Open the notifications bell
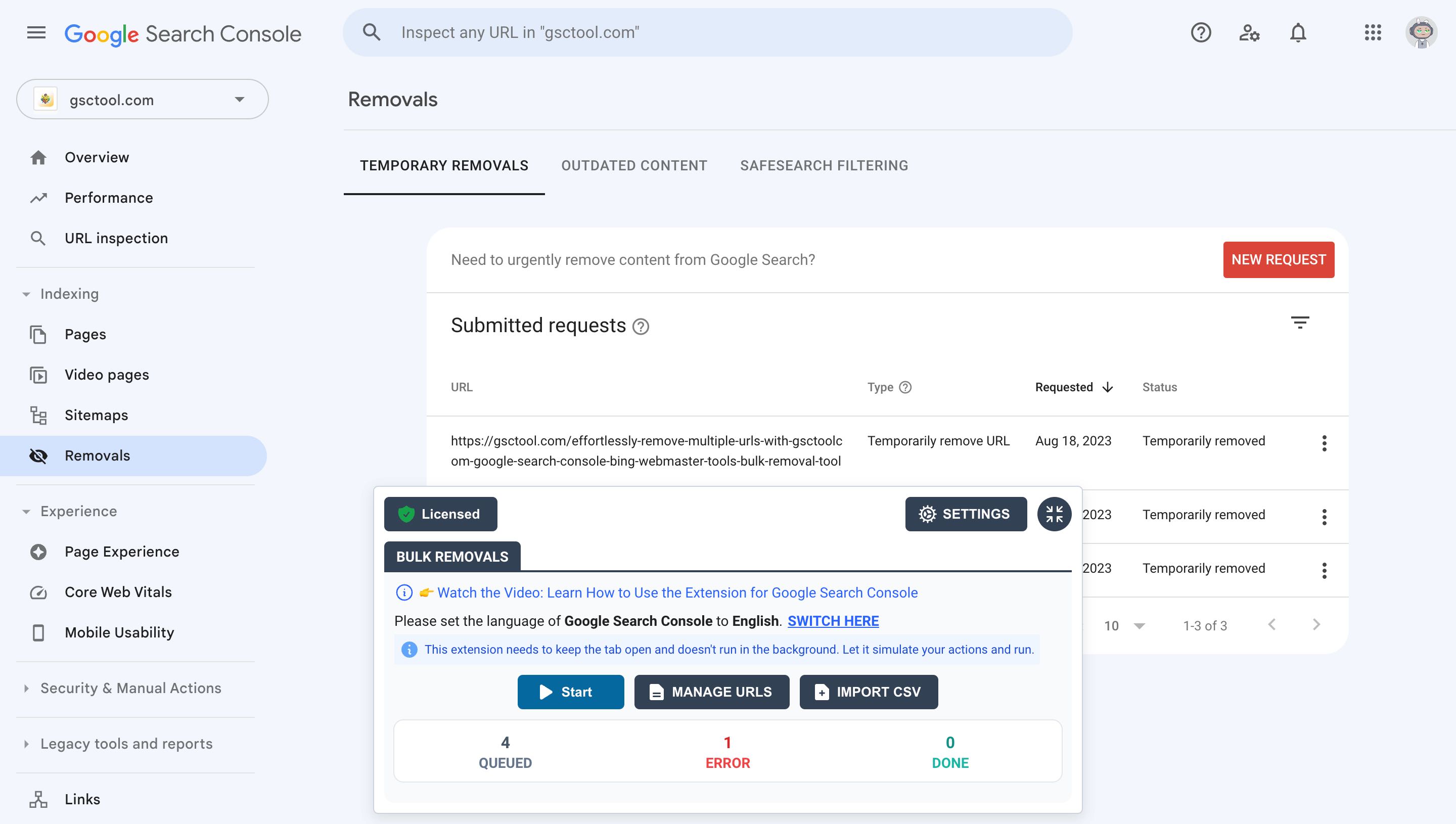This screenshot has height=824, width=1456. (1298, 33)
